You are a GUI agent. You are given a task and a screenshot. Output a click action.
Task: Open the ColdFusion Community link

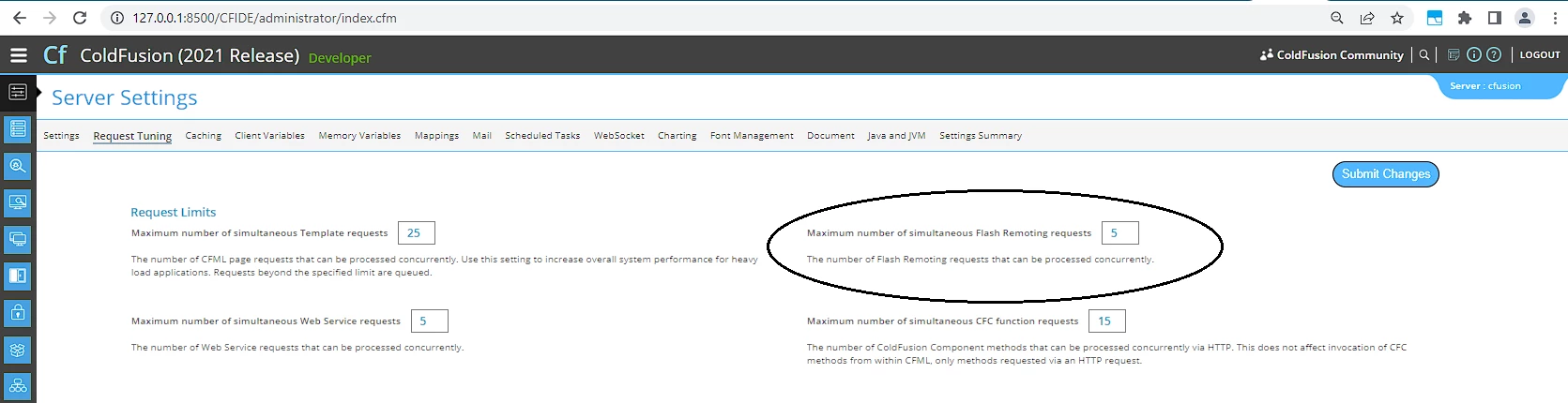click(x=1340, y=55)
